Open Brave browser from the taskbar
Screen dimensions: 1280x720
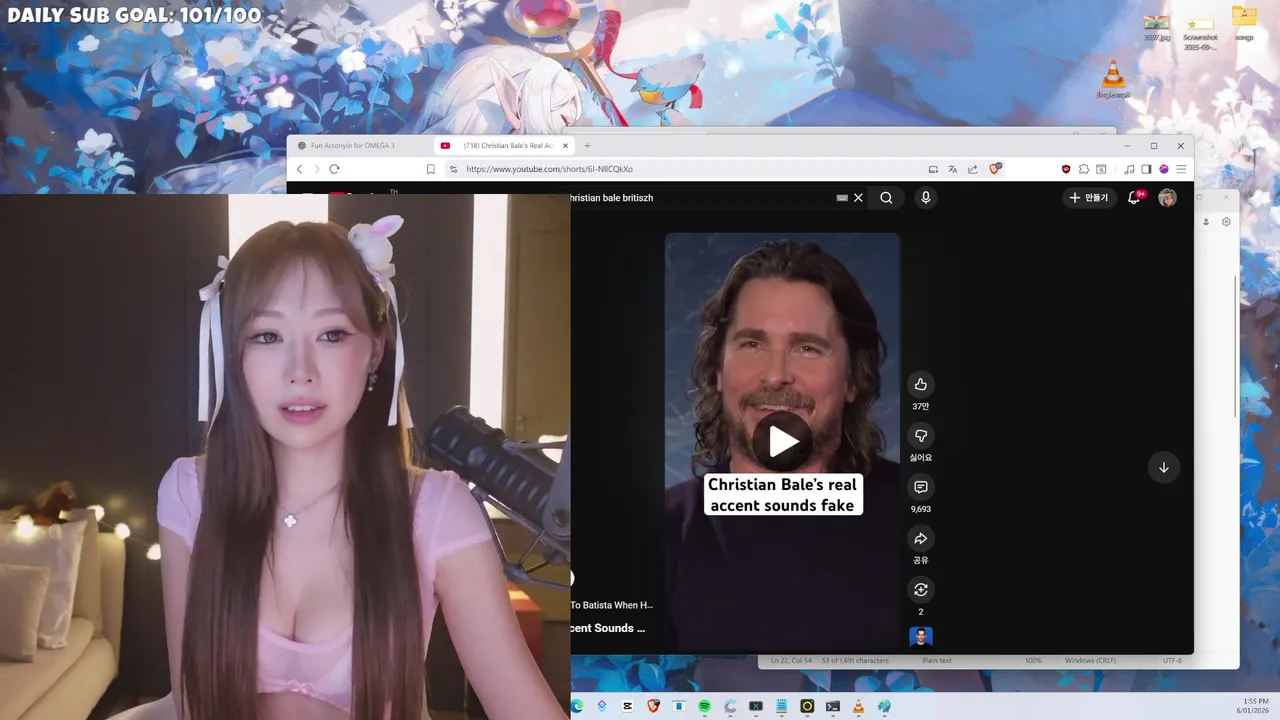click(x=653, y=706)
